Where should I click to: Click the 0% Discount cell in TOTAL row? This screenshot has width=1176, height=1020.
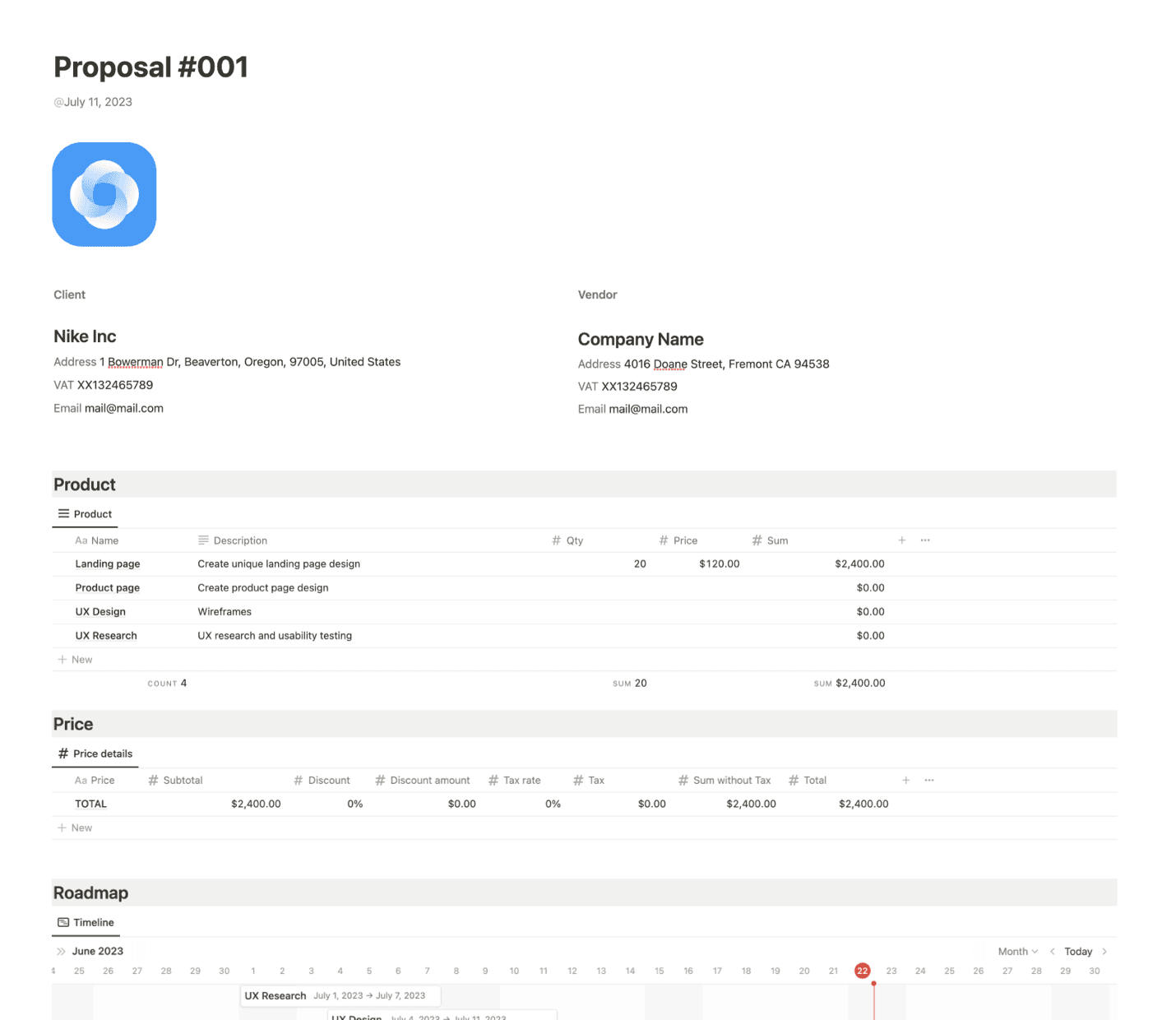tap(355, 804)
